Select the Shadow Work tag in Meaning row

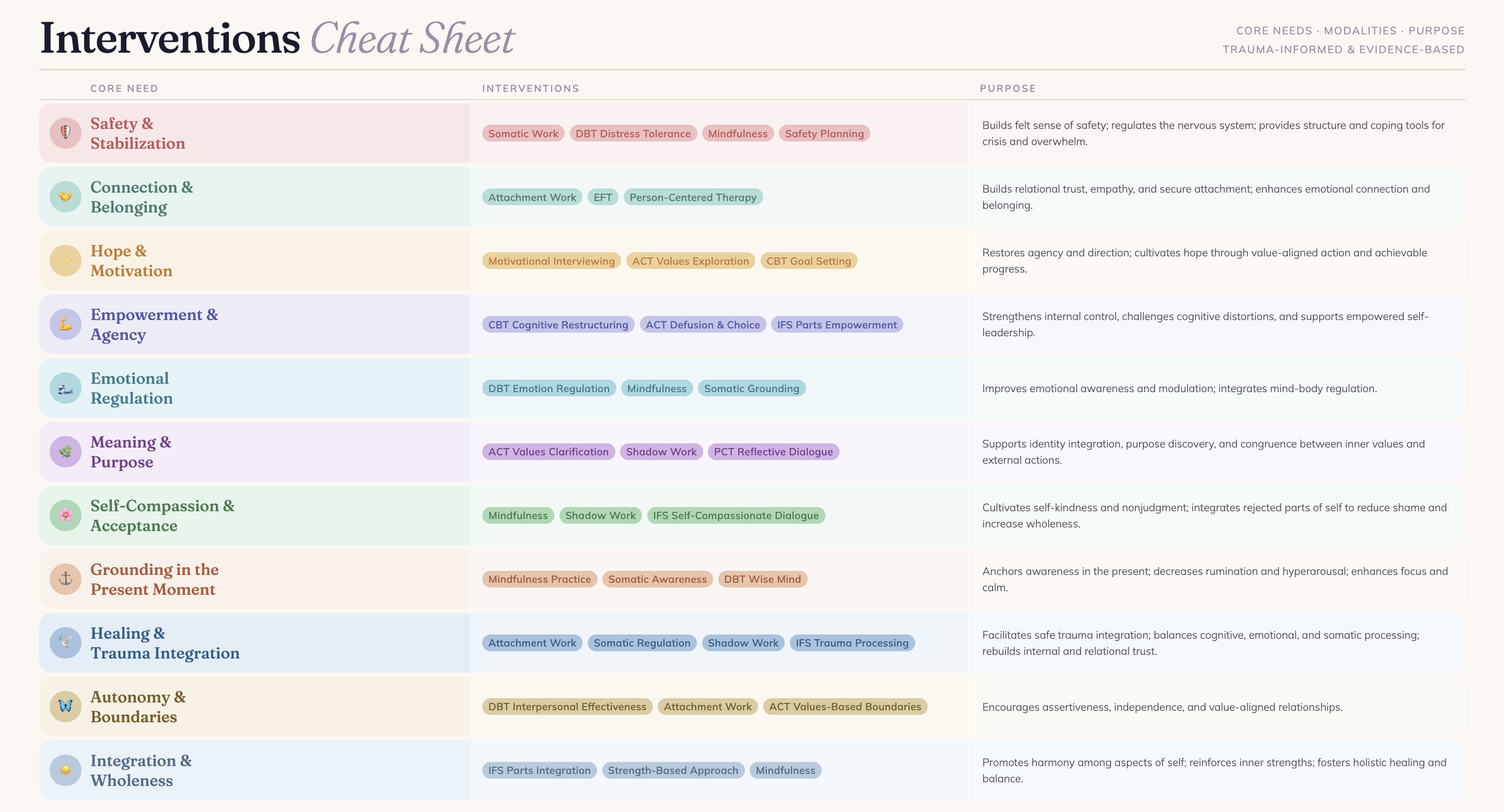click(661, 452)
